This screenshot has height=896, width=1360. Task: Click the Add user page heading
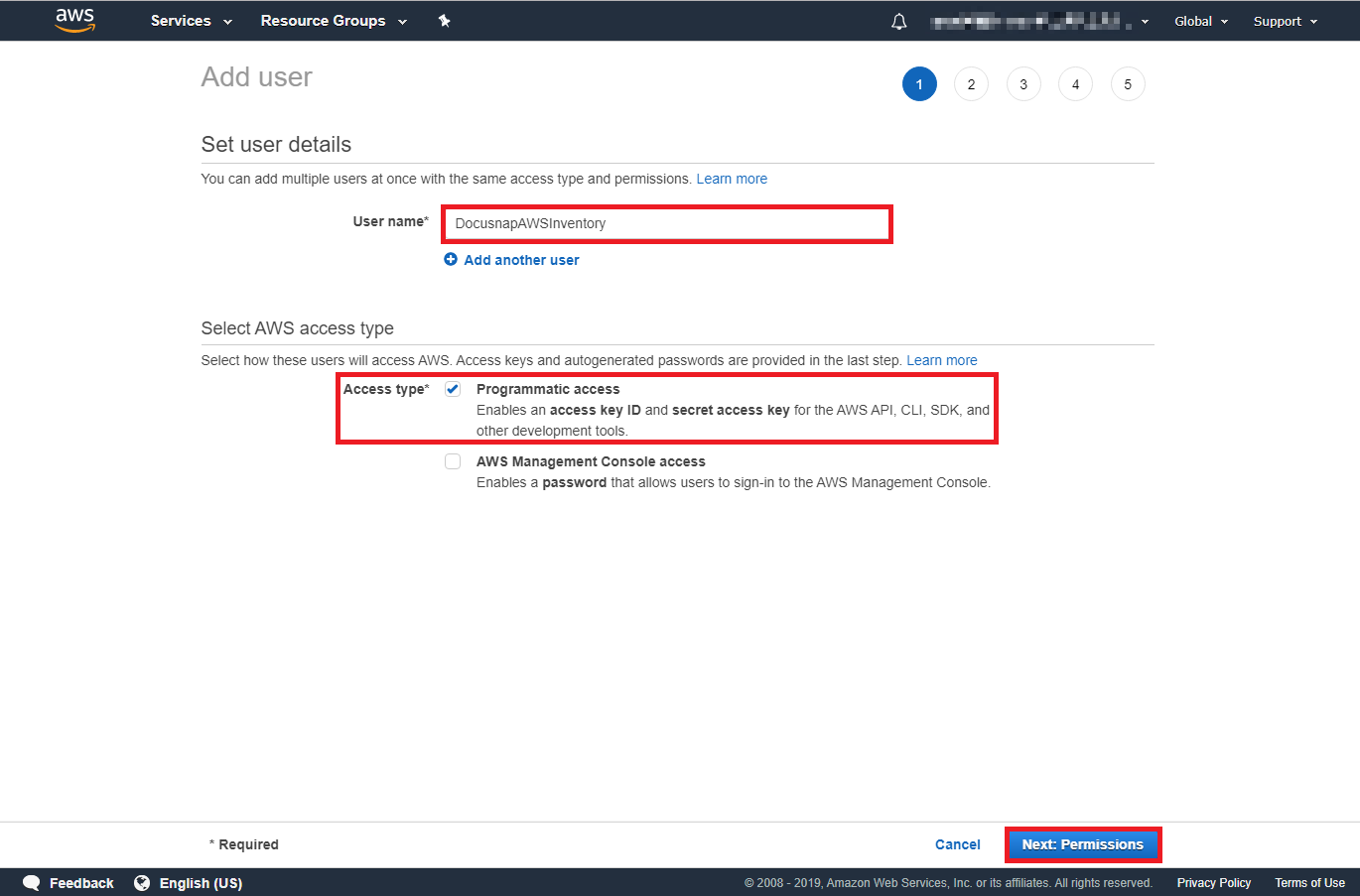coord(257,77)
